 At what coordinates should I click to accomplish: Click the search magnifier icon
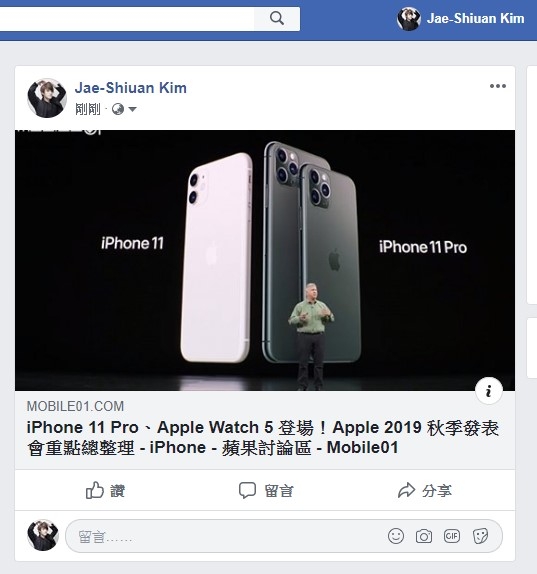[277, 18]
